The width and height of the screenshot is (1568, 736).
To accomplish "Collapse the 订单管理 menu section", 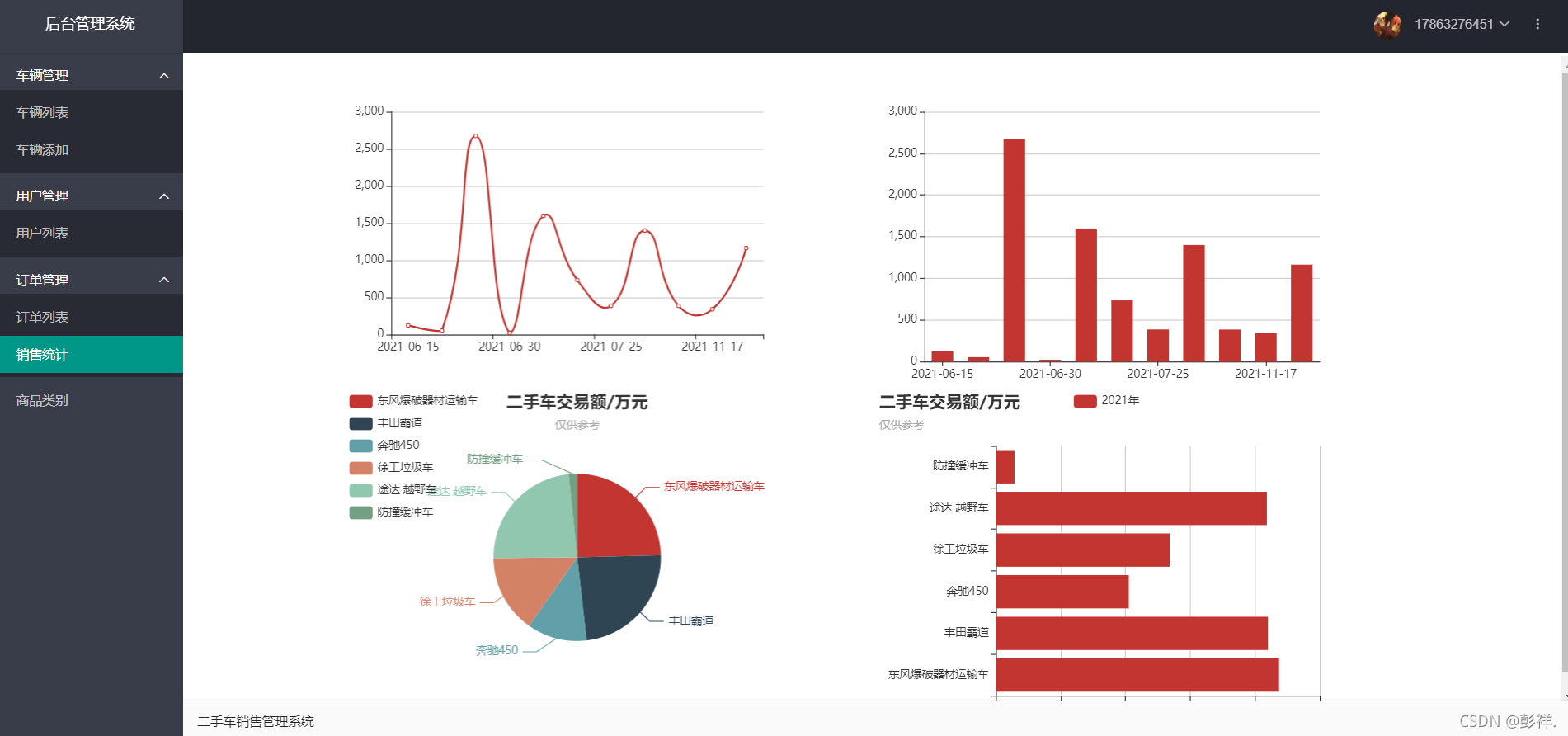I will [x=92, y=280].
